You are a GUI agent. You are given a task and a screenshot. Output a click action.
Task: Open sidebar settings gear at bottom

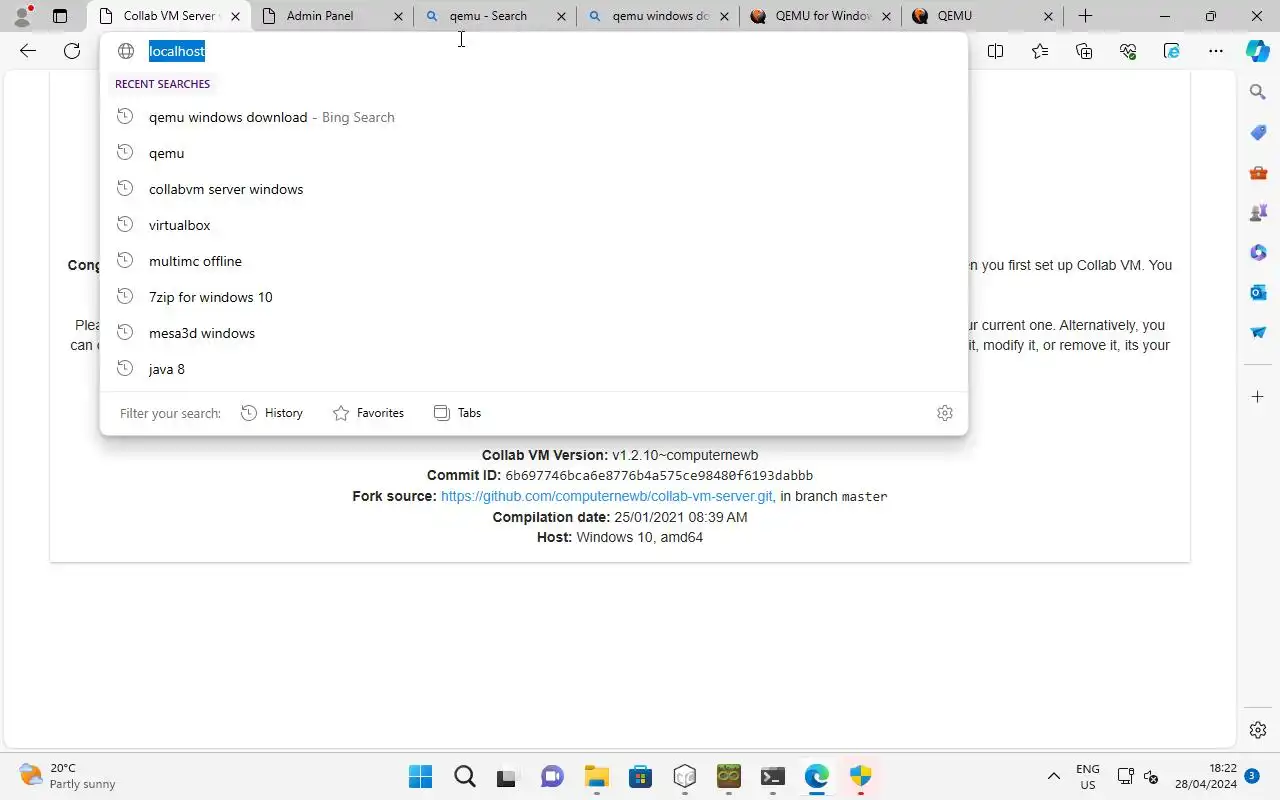[x=1258, y=730]
